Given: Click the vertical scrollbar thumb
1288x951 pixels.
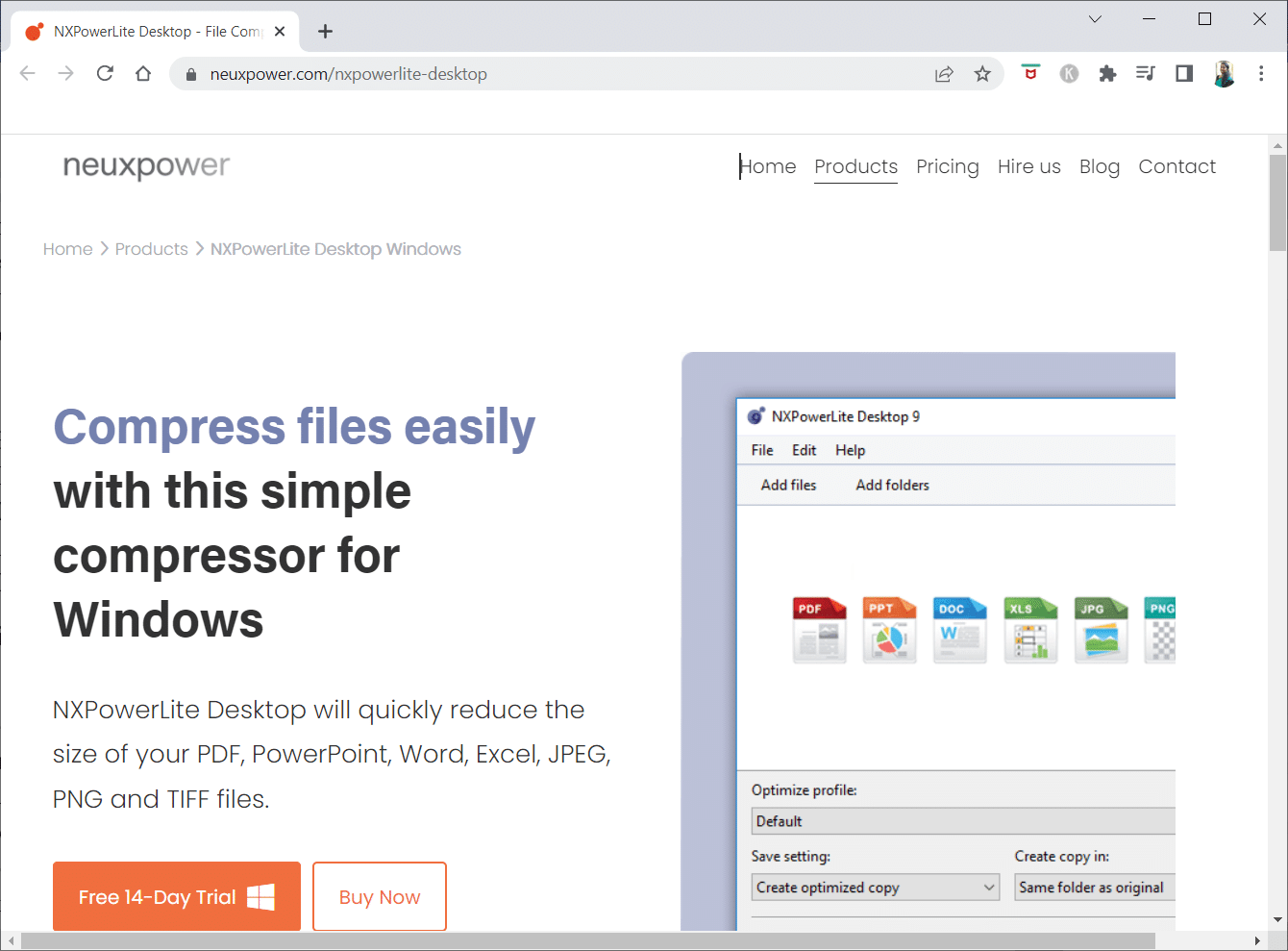Looking at the screenshot, I should click(x=1277, y=203).
